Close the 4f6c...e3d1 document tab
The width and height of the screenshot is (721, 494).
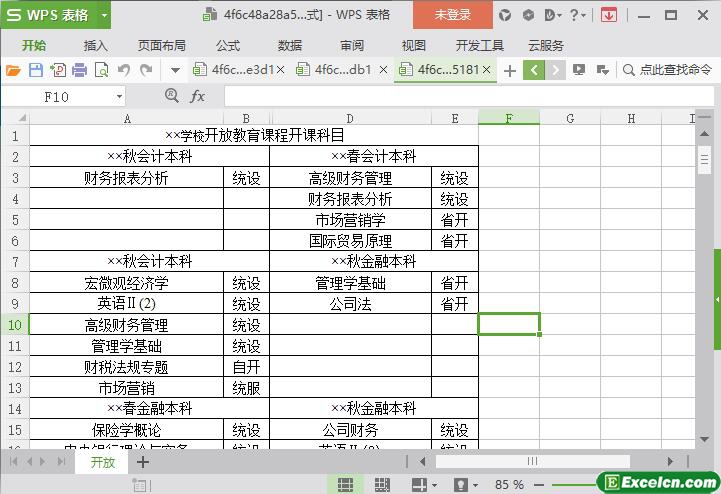click(280, 70)
